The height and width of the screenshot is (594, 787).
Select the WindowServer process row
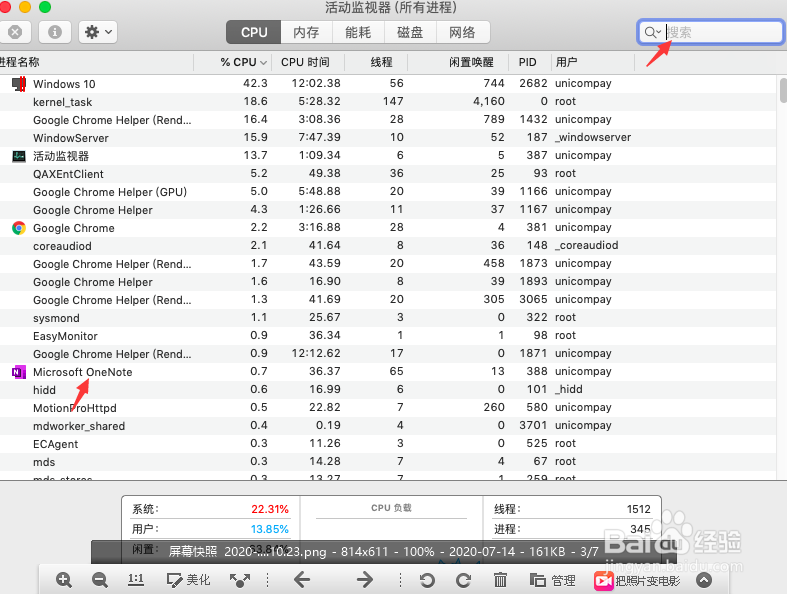click(388, 138)
